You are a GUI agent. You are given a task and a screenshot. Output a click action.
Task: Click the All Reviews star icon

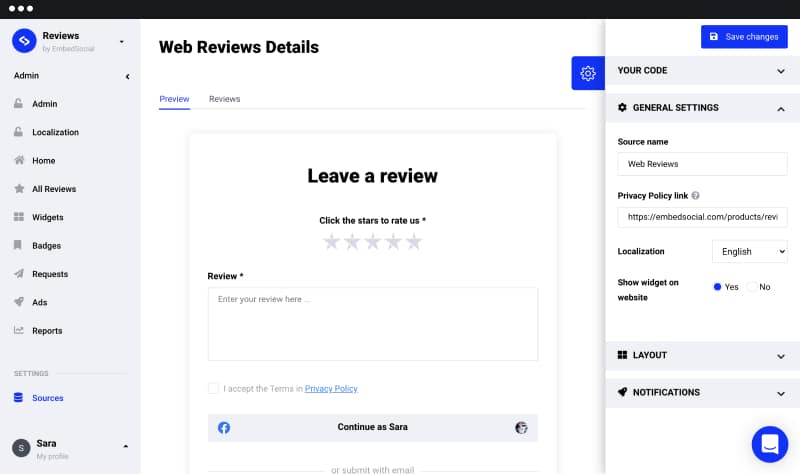coord(19,189)
